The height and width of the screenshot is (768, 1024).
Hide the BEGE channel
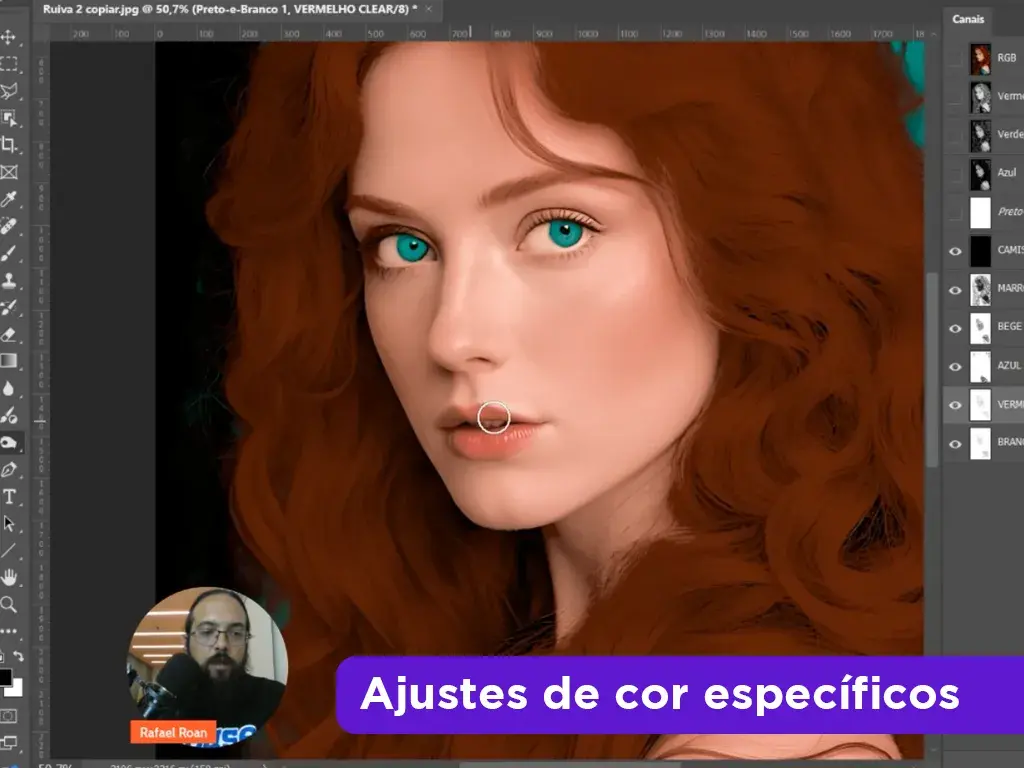(x=957, y=328)
